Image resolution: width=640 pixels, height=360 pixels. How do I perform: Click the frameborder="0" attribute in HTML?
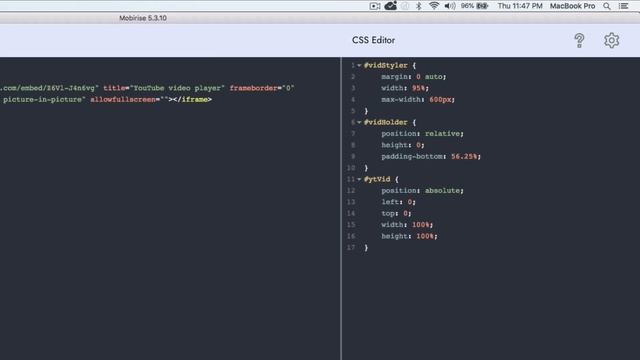click(x=262, y=88)
